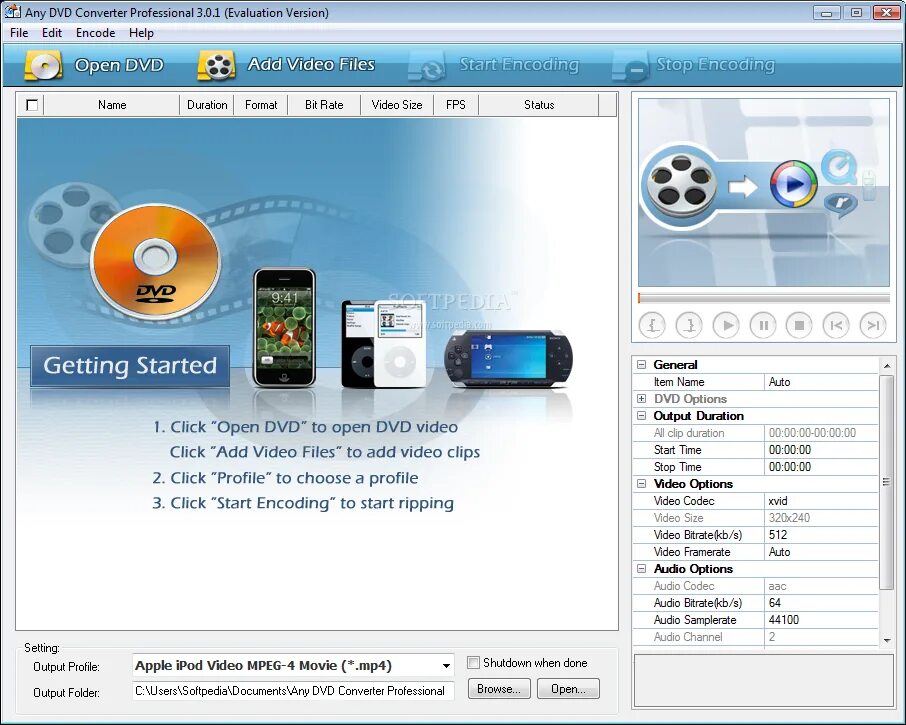Image resolution: width=906 pixels, height=725 pixels.
Task: Click the Audio Bitrate value 64
Action: [821, 603]
